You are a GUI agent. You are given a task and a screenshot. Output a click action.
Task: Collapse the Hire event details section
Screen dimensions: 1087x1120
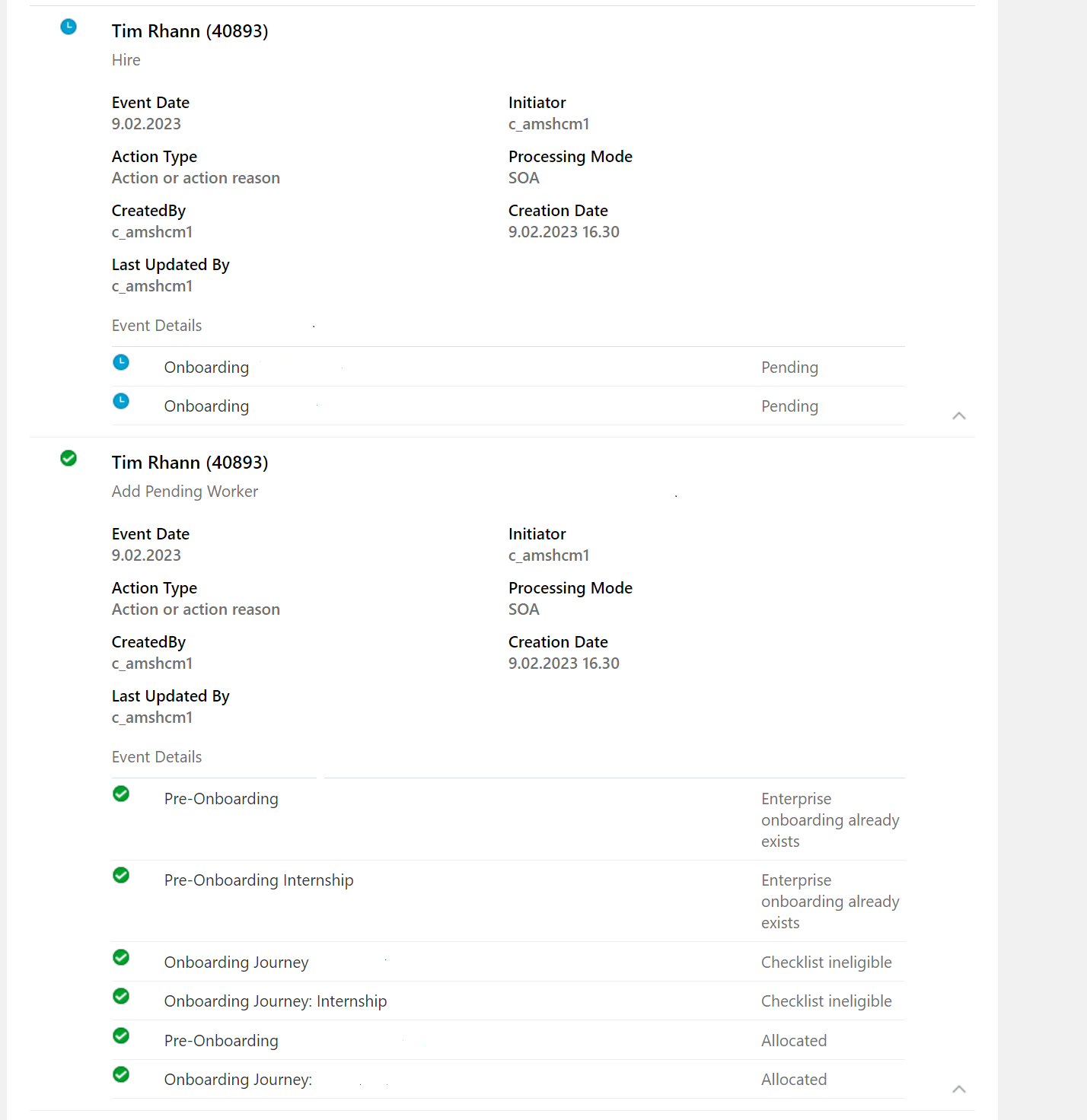click(x=959, y=415)
